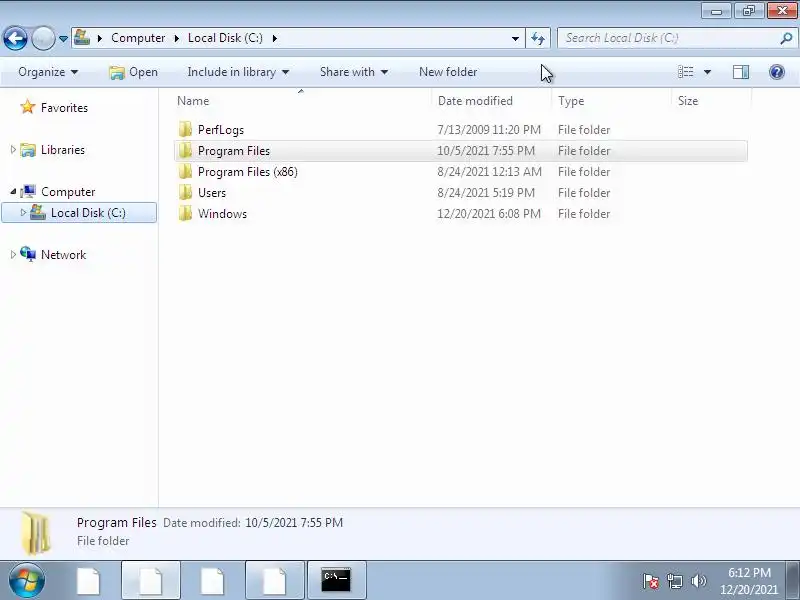The width and height of the screenshot is (800, 600).
Task: Expand the Libraries tree node
Action: (13, 149)
